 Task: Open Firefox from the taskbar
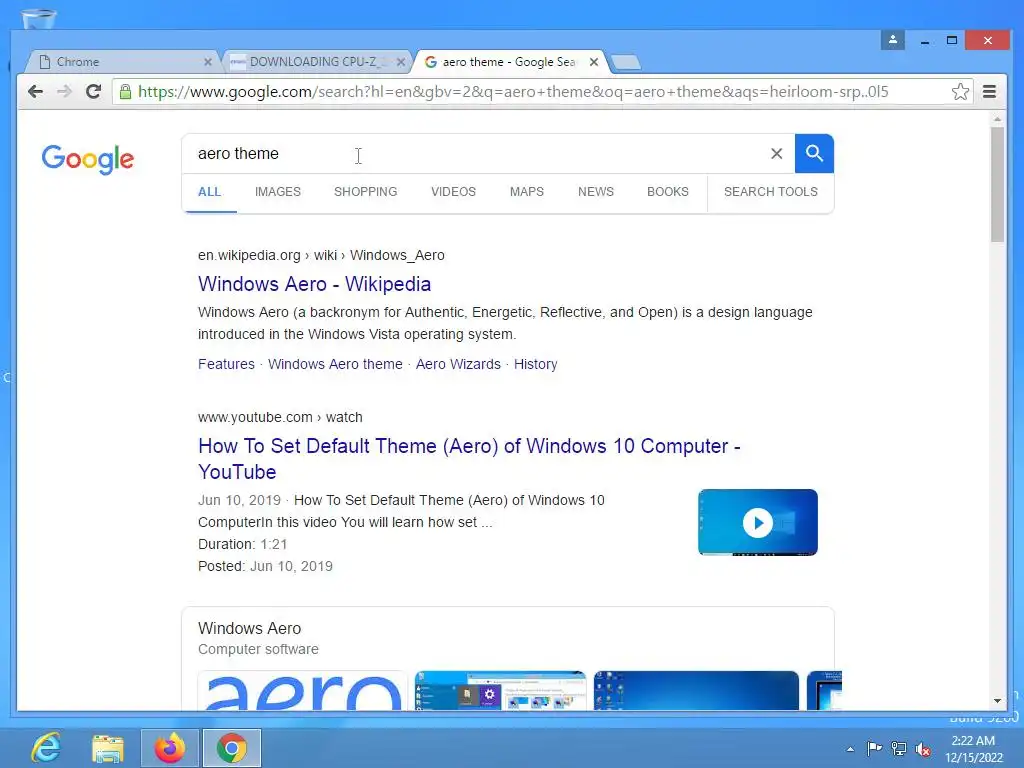(x=170, y=748)
